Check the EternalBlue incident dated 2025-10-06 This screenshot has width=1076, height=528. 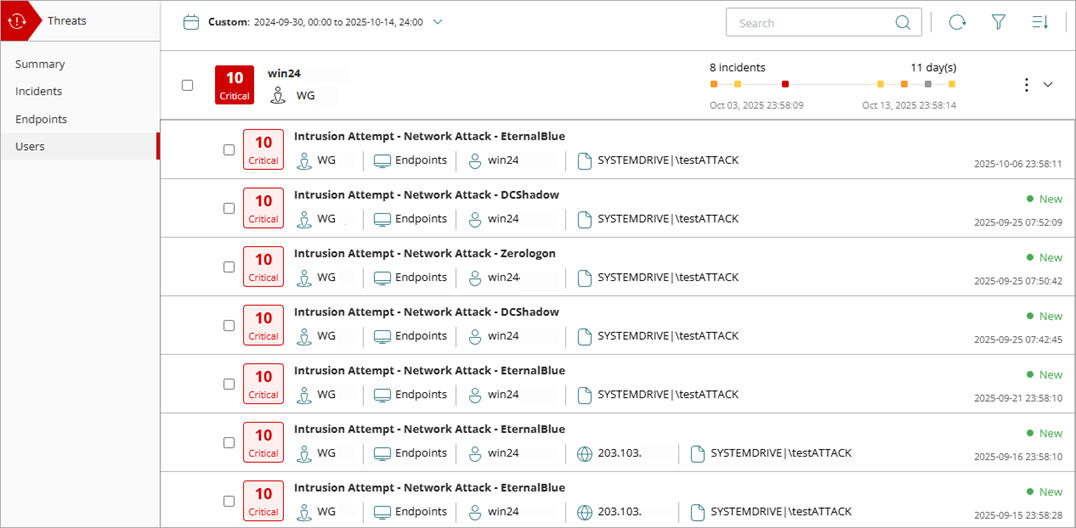(229, 150)
